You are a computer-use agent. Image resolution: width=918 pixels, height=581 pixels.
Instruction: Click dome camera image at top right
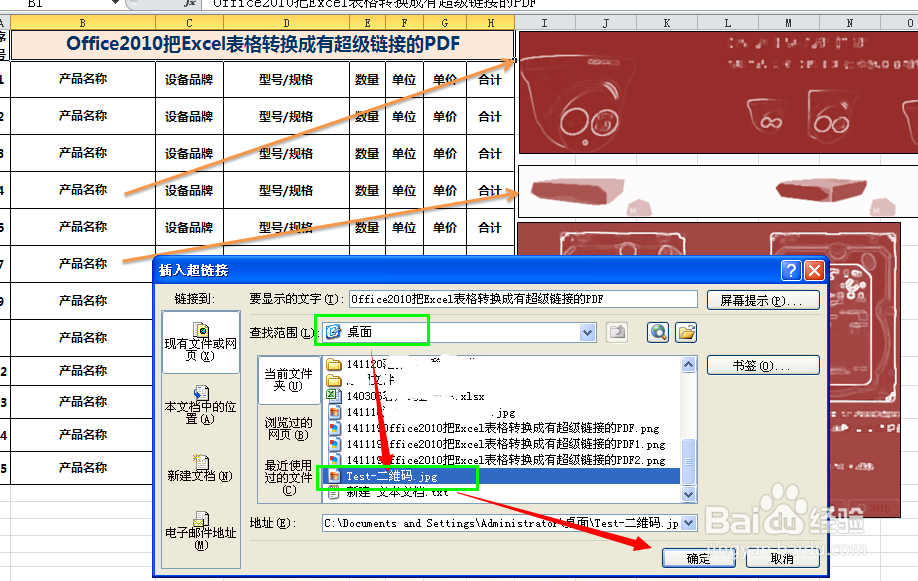tap(718, 93)
